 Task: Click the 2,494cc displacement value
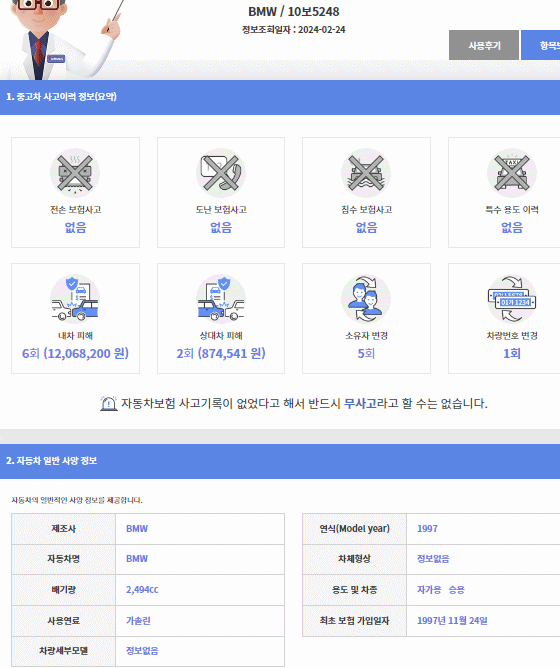[142, 590]
